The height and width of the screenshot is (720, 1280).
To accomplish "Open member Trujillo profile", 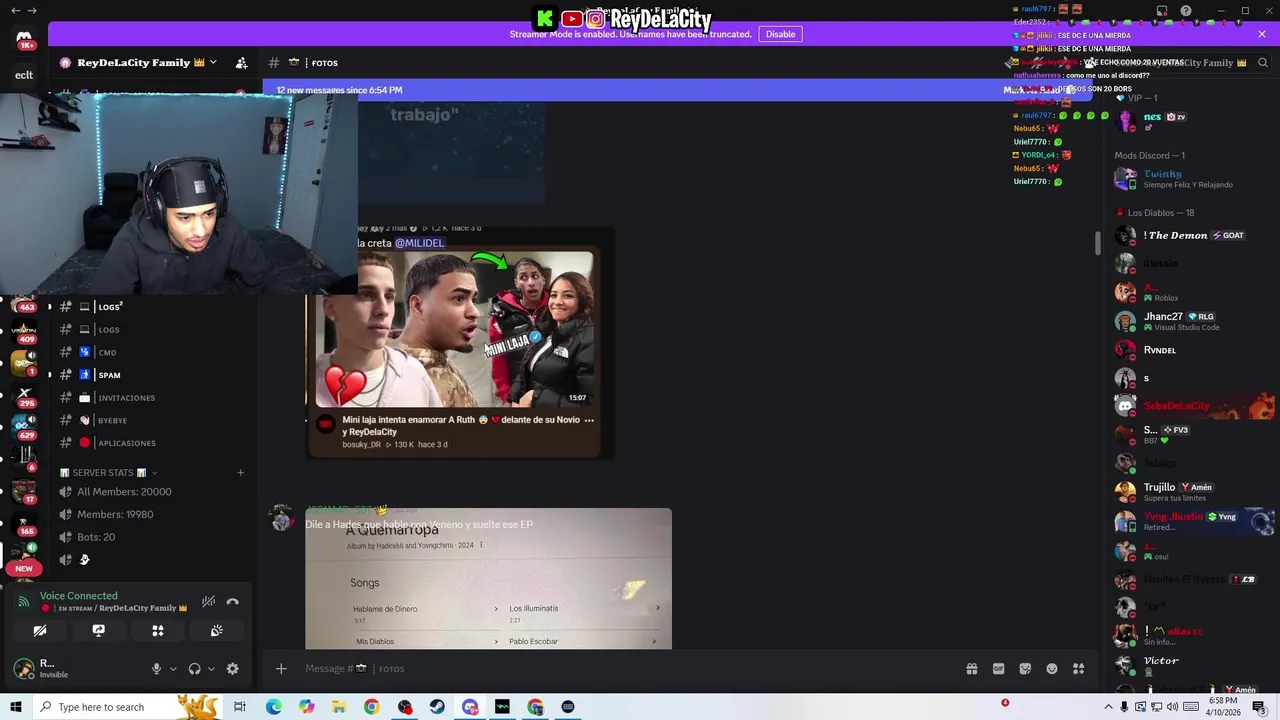I will (x=1190, y=492).
